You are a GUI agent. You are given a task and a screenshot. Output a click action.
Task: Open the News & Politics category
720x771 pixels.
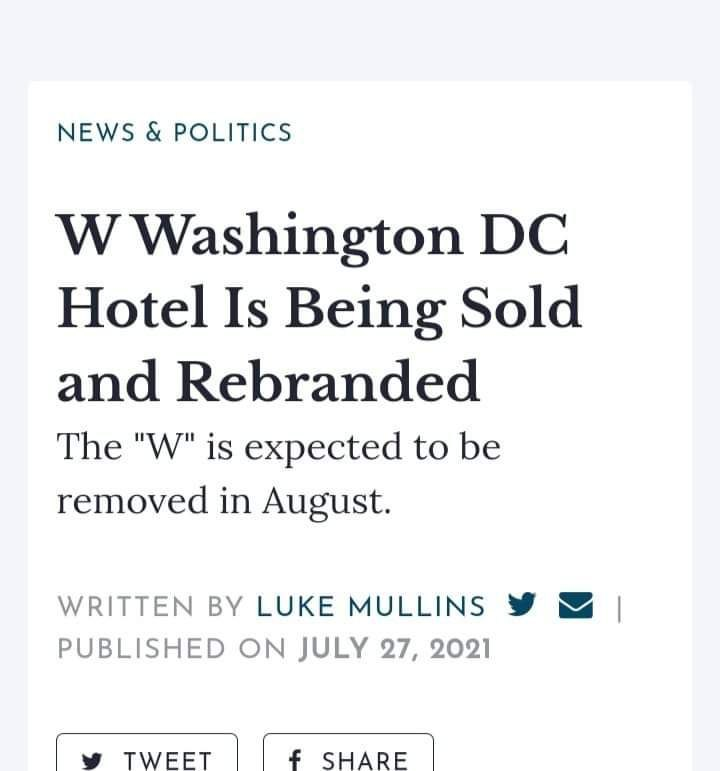pyautogui.click(x=175, y=133)
